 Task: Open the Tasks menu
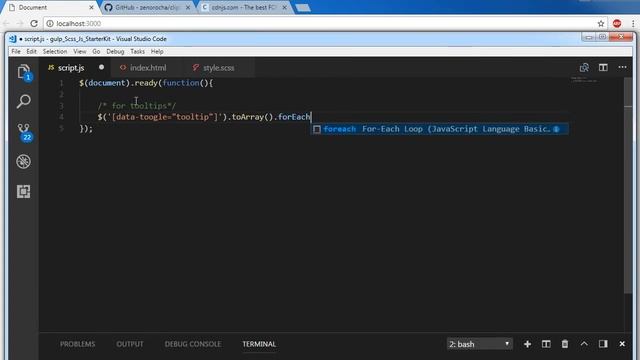(138, 51)
